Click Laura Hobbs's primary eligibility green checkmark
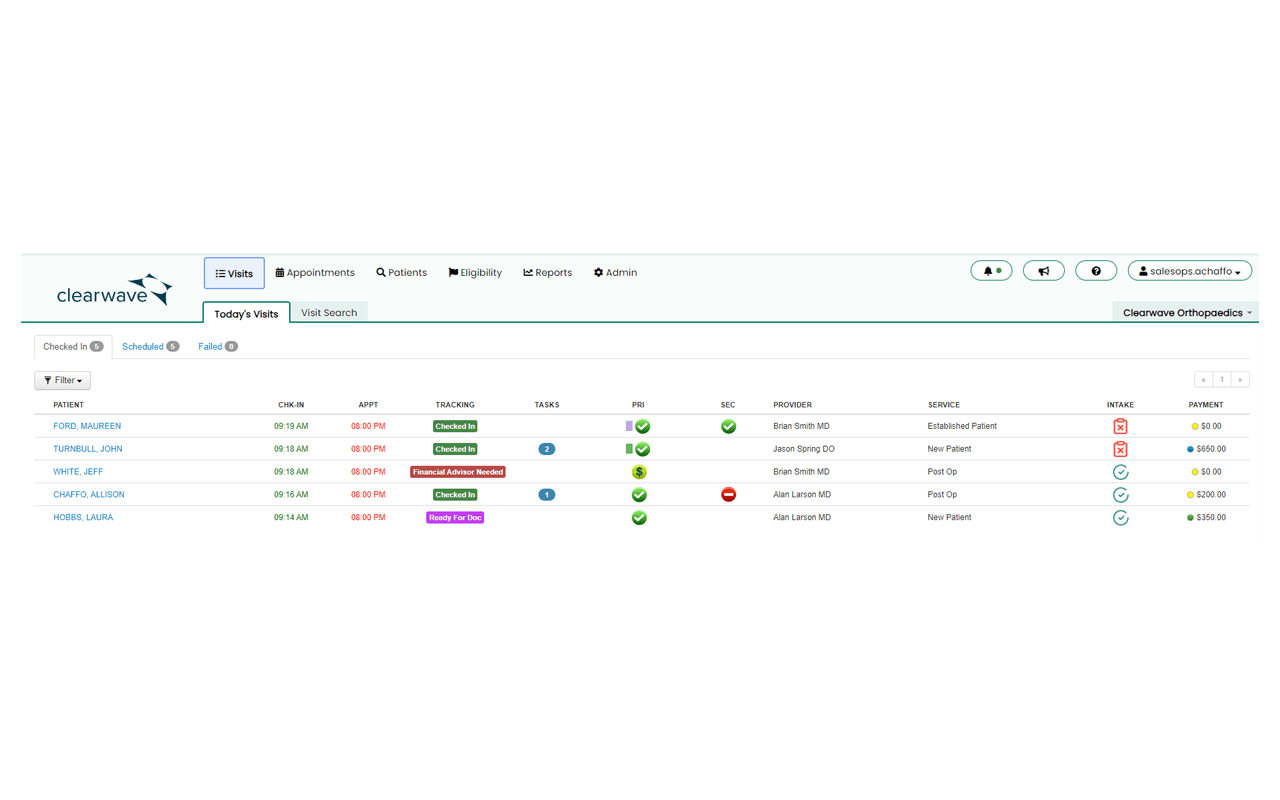The height and width of the screenshot is (800, 1280). point(639,518)
